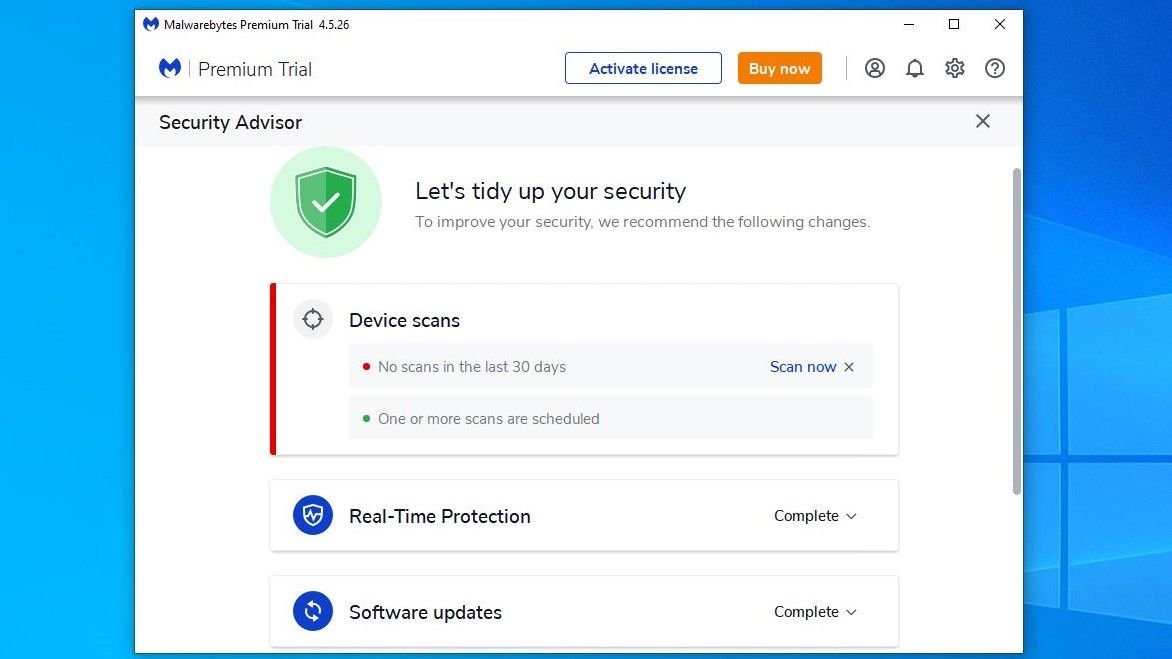Click the 'One or more scans are scheduled' item

(489, 418)
